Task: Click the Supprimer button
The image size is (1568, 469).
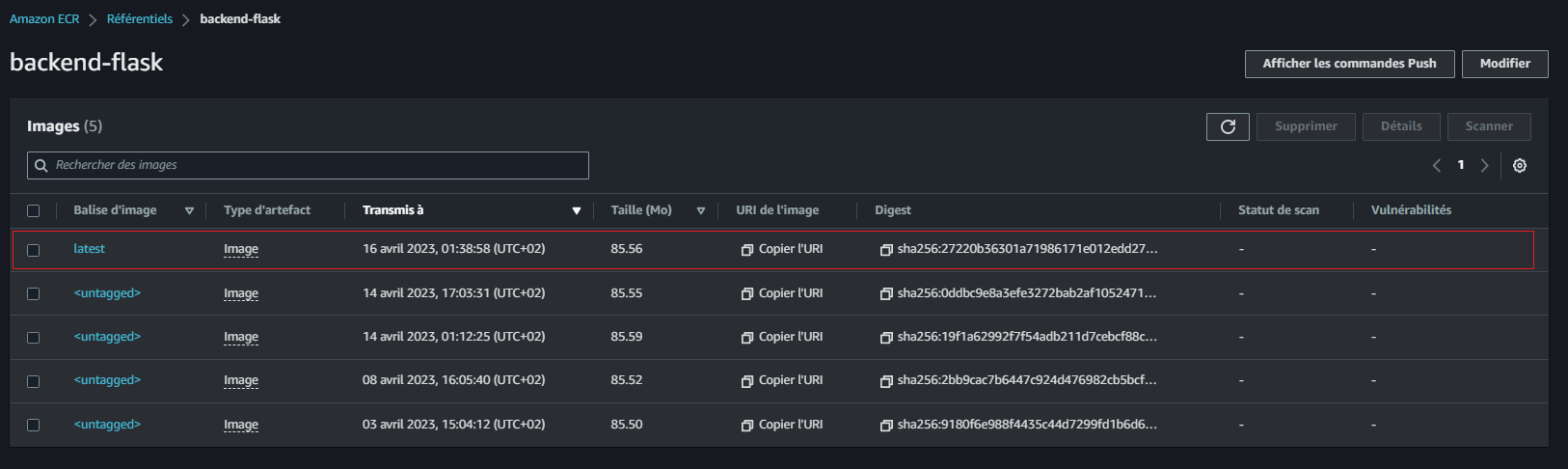Action: 1306,126
